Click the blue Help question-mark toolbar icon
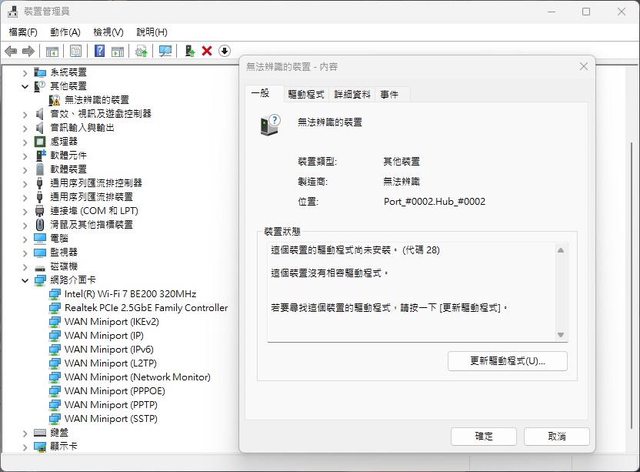The image size is (640, 472). [99, 51]
